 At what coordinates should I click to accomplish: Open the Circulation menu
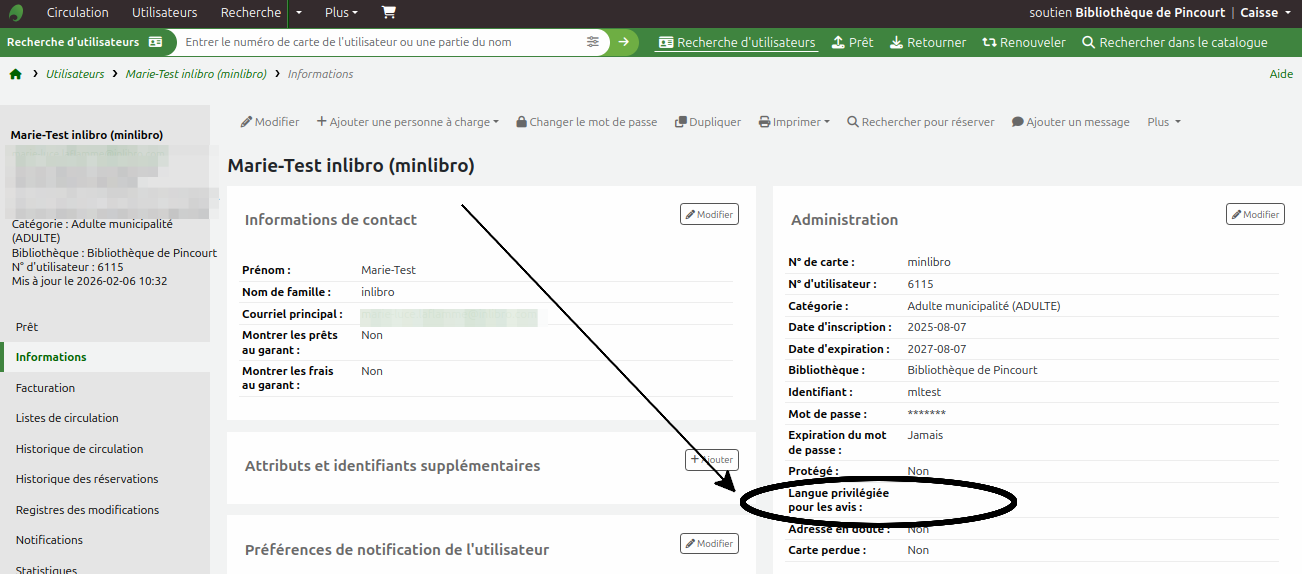(x=78, y=13)
